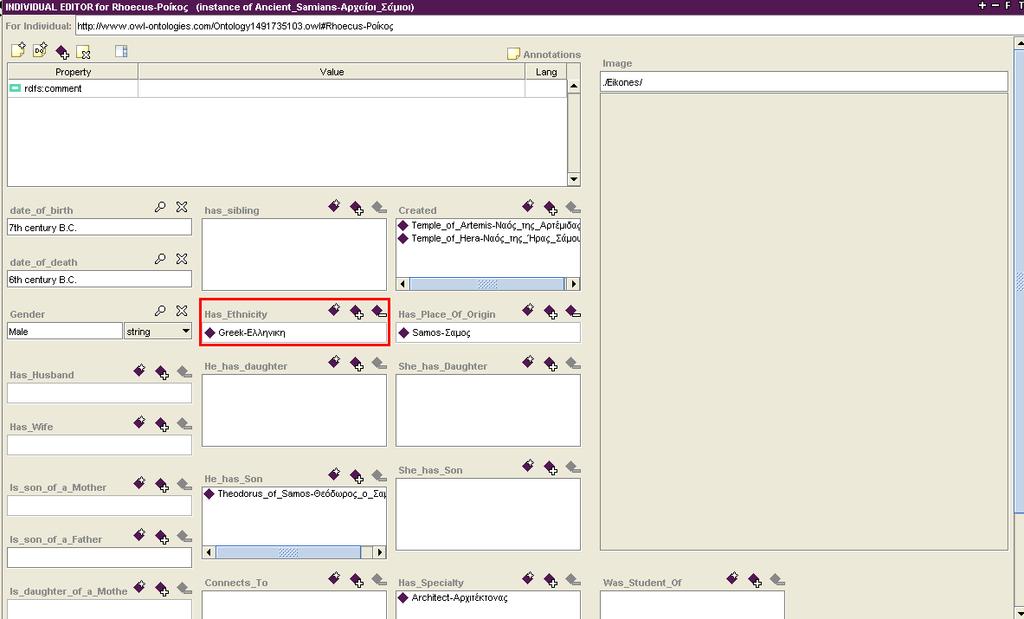
Task: Click the remove instance icon for He_has_Son
Action: [x=379, y=476]
